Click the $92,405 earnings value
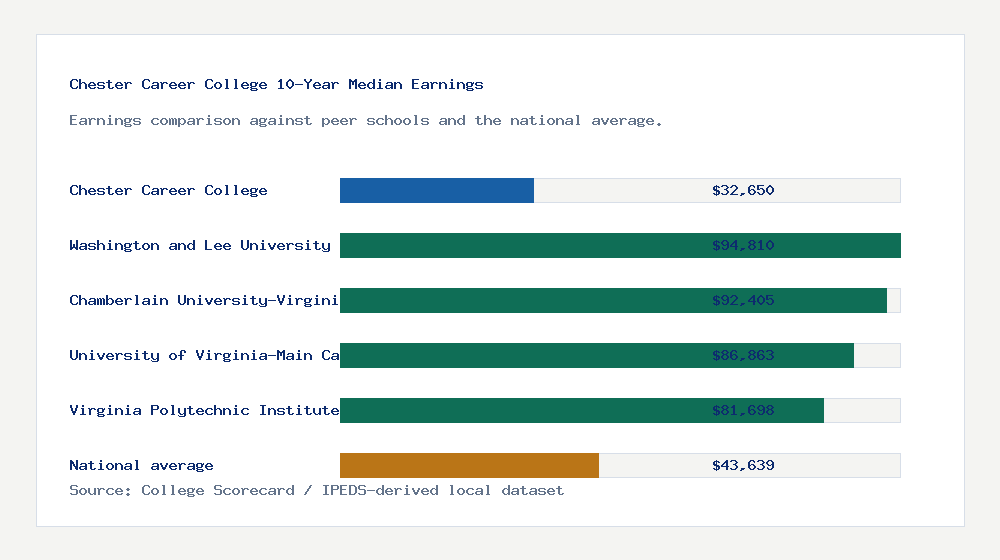 743,300
